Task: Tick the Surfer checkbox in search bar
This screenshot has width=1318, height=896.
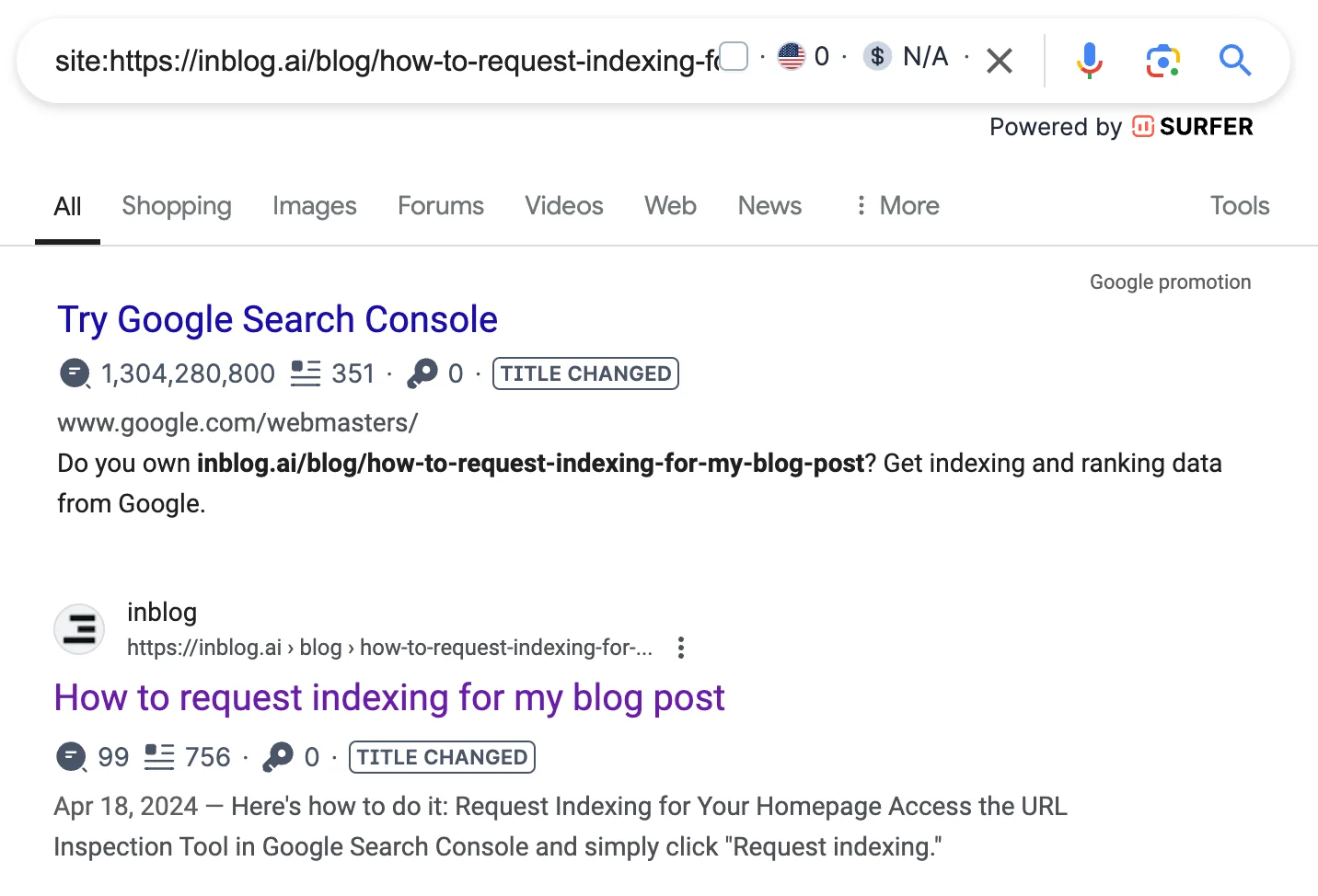Action: (x=734, y=57)
